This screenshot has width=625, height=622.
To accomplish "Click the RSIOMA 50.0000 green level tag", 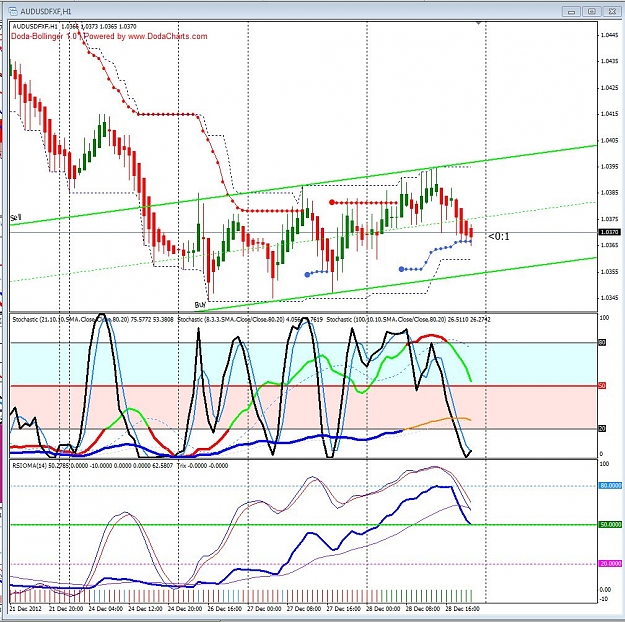I will point(610,525).
